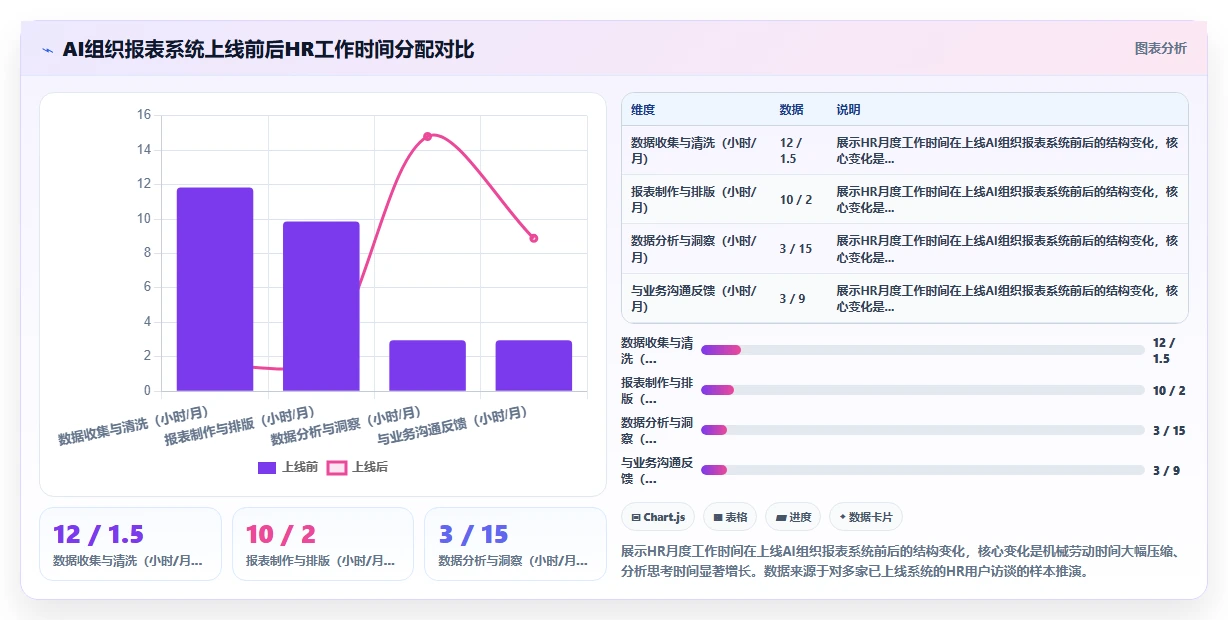Click the 图表分析 label in the header
The image size is (1228, 620).
click(x=1160, y=48)
